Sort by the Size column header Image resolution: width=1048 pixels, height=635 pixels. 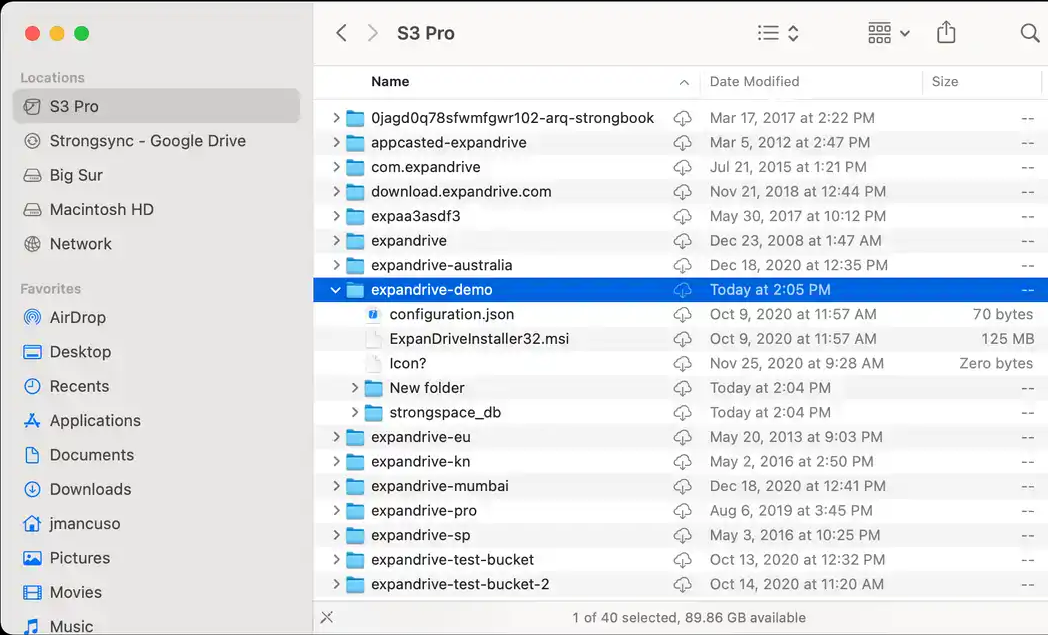pyautogui.click(x=944, y=82)
